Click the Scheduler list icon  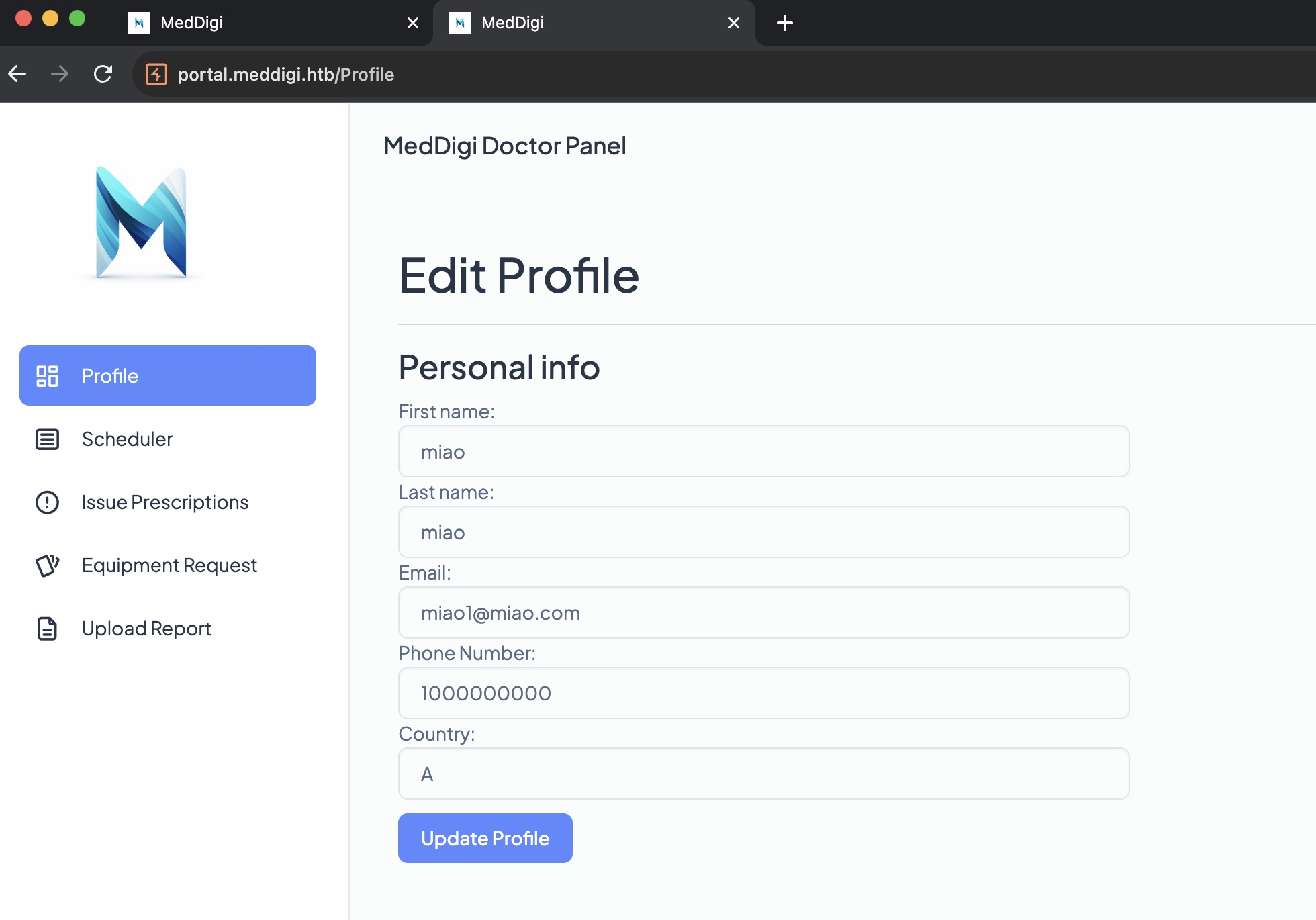pos(47,439)
